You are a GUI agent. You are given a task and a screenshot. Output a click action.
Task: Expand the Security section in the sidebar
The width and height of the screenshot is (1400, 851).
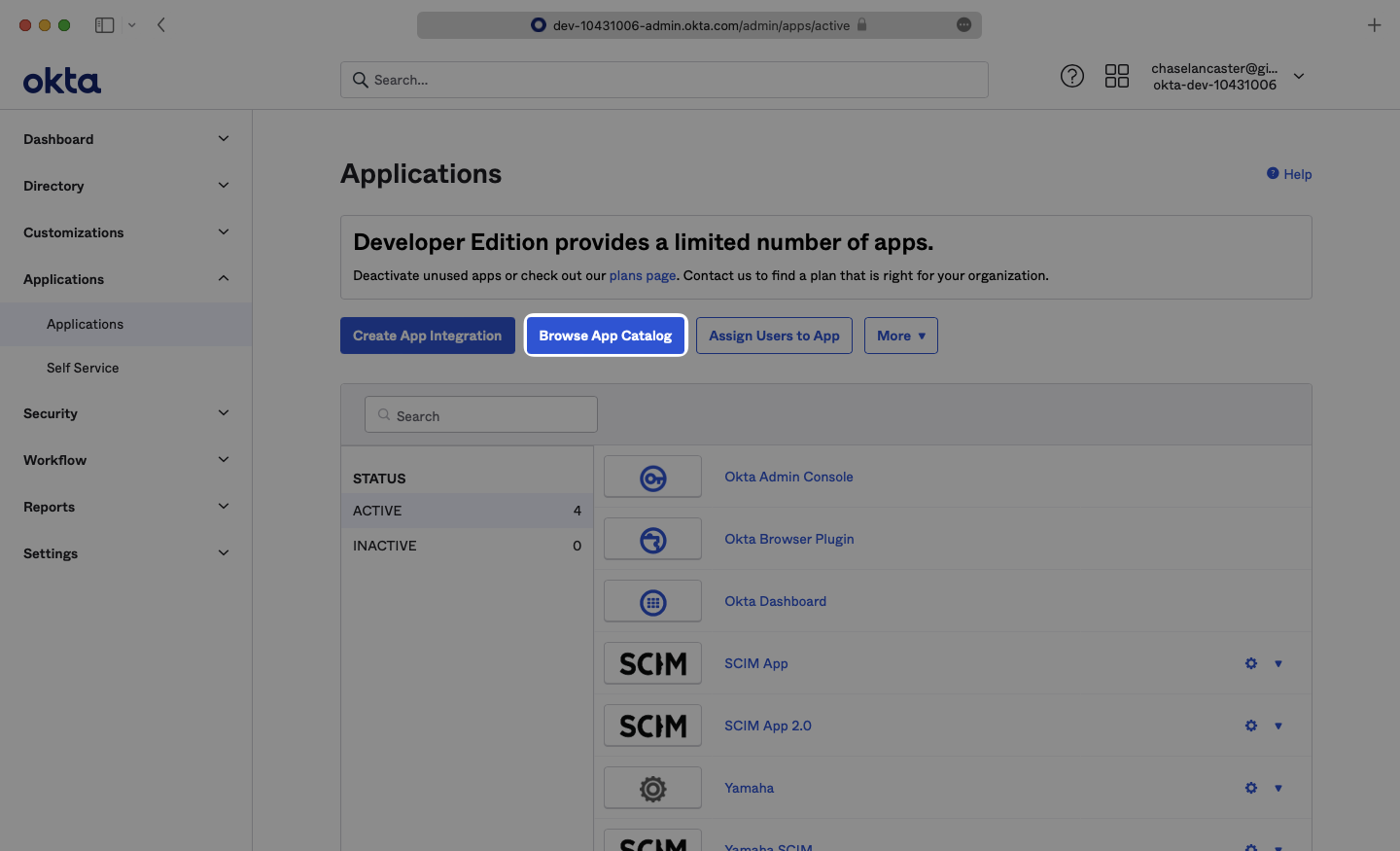coord(124,413)
